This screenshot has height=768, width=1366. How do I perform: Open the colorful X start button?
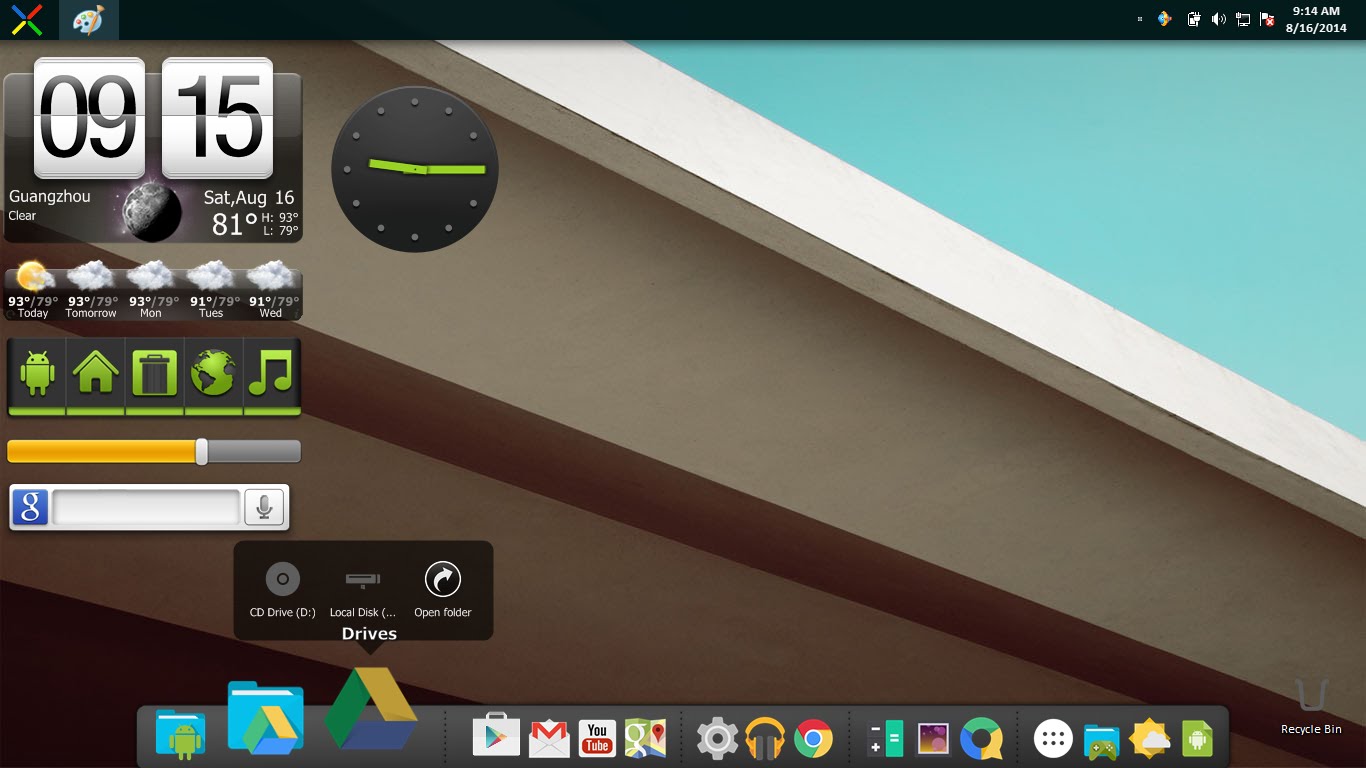(27, 20)
